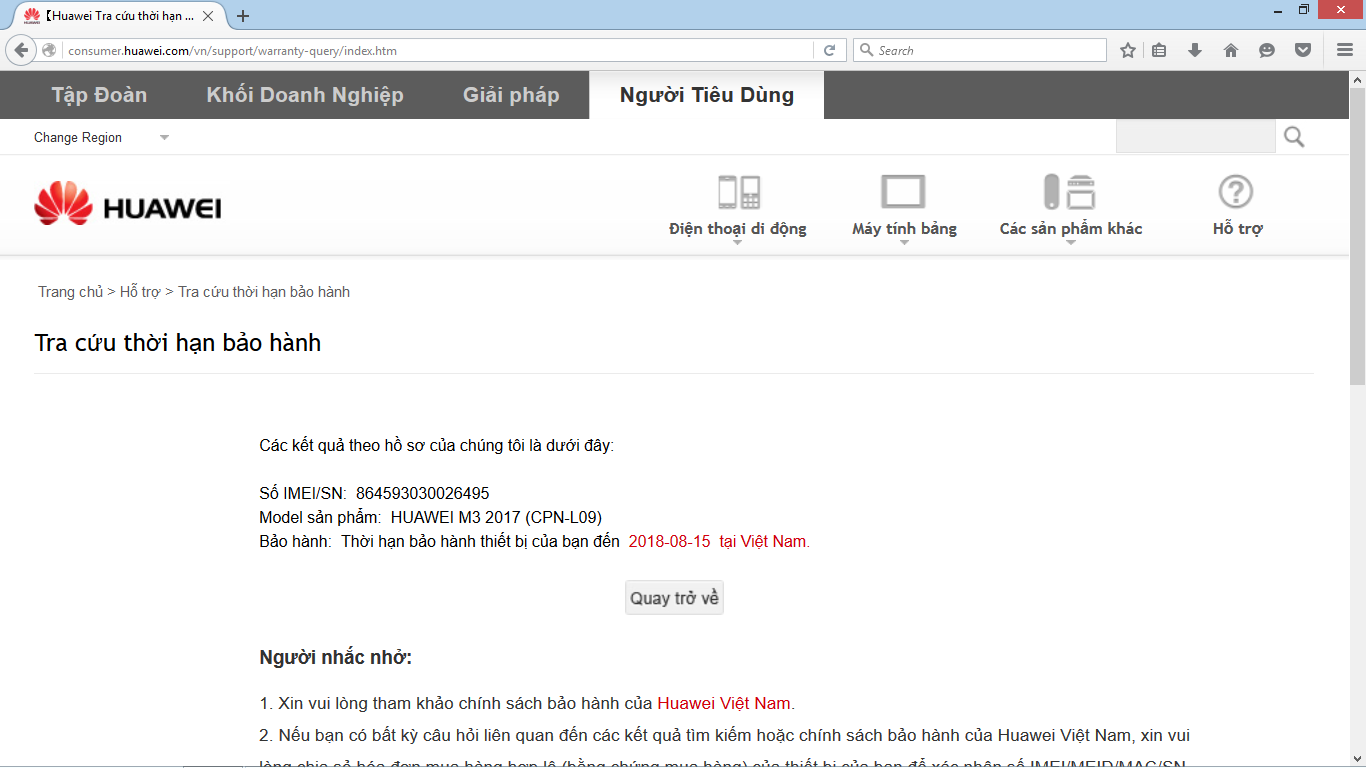Open the downloads arrow icon
1366x768 pixels.
pyautogui.click(x=1195, y=50)
